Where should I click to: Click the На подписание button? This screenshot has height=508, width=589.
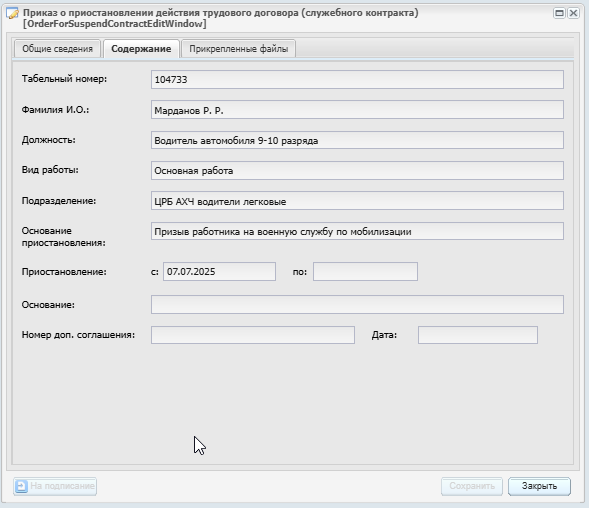[55, 486]
